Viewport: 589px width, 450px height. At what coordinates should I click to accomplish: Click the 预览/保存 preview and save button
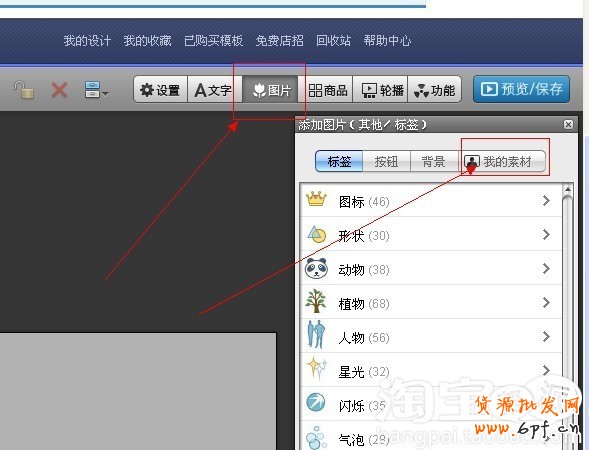(x=521, y=89)
